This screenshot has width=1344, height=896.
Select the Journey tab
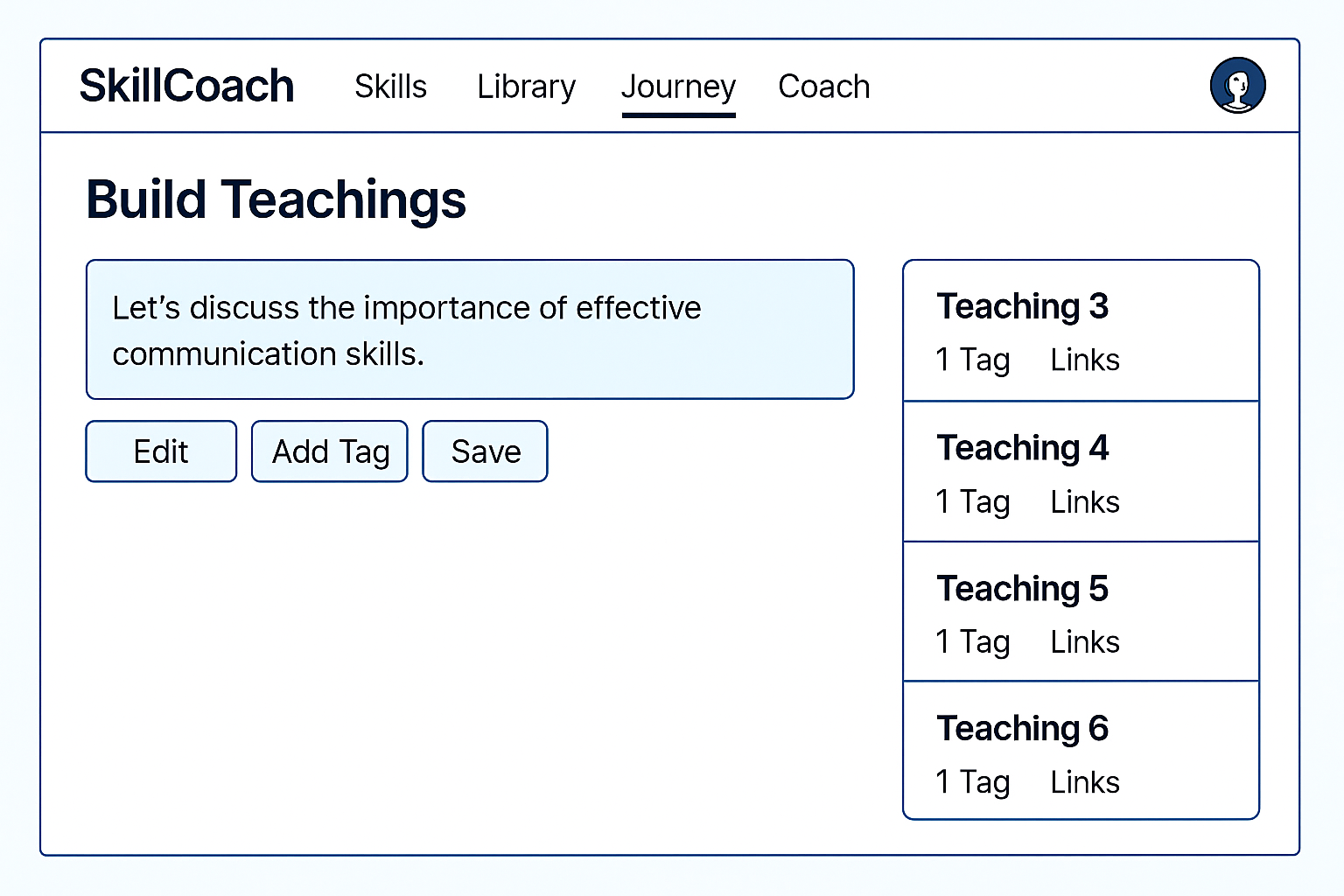click(678, 87)
